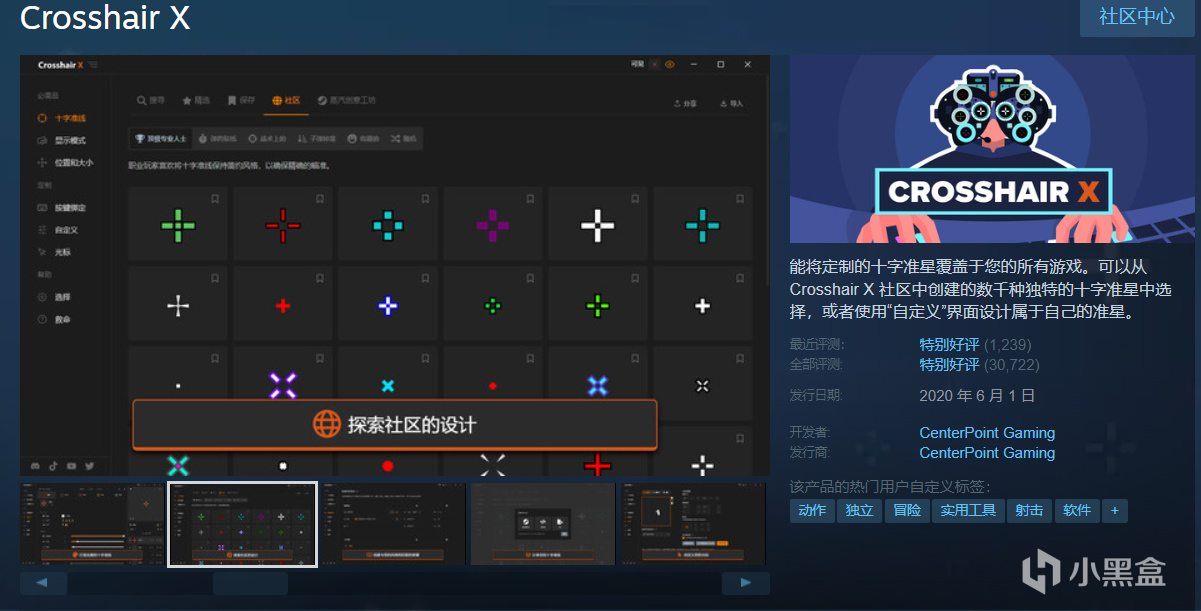
Task: Bookmark the small red plus crosshair card
Action: point(320,279)
